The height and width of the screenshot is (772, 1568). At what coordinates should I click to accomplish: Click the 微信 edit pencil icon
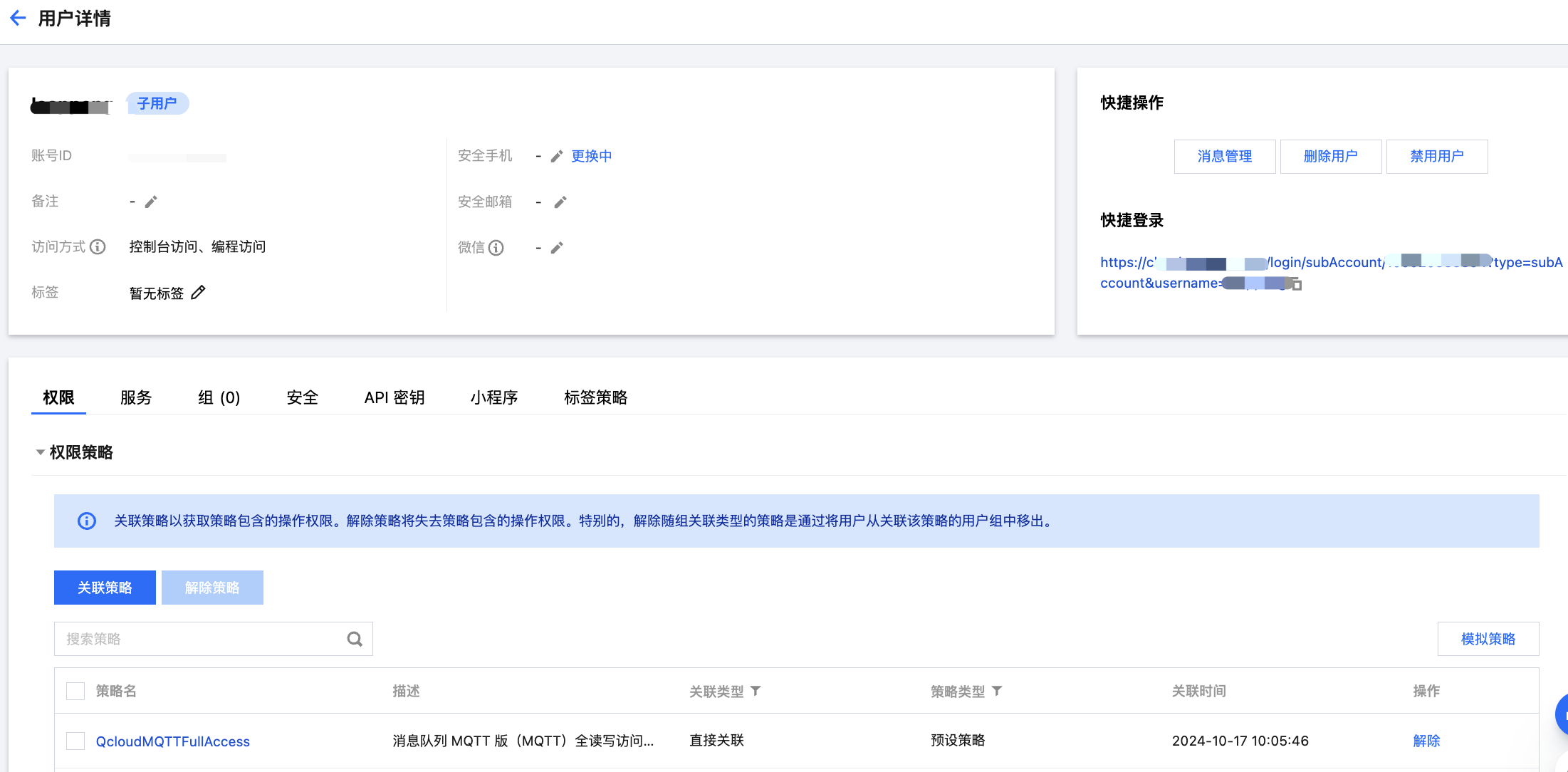point(557,248)
